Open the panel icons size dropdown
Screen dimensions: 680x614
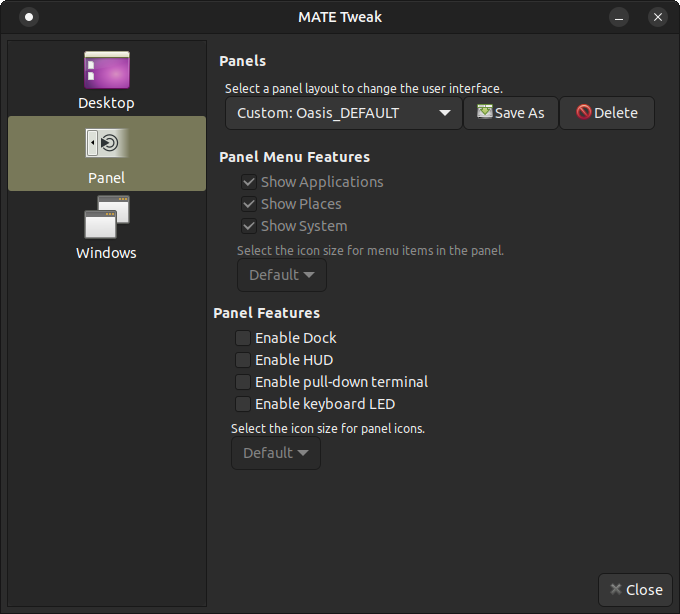click(275, 453)
